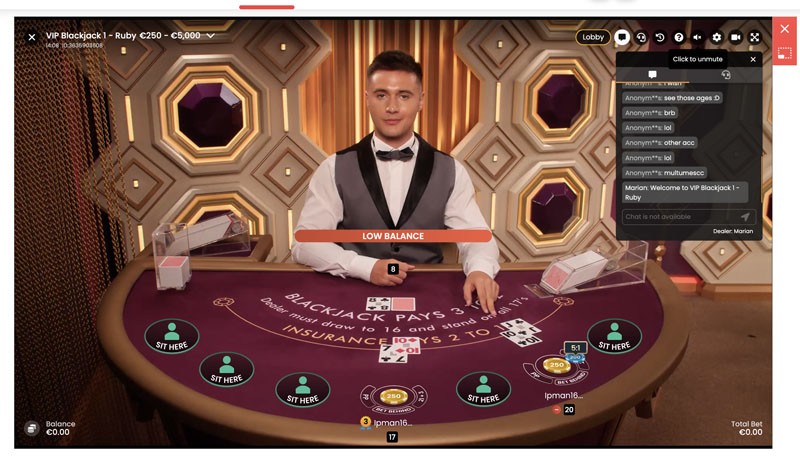This screenshot has height=457, width=800.
Task: Enter fullscreen mode with arrows icon
Action: pos(755,37)
